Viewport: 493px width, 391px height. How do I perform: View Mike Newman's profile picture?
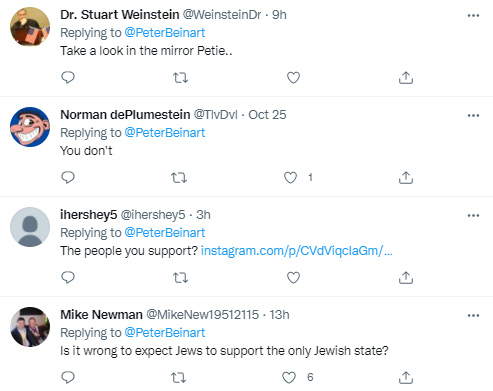point(30,327)
